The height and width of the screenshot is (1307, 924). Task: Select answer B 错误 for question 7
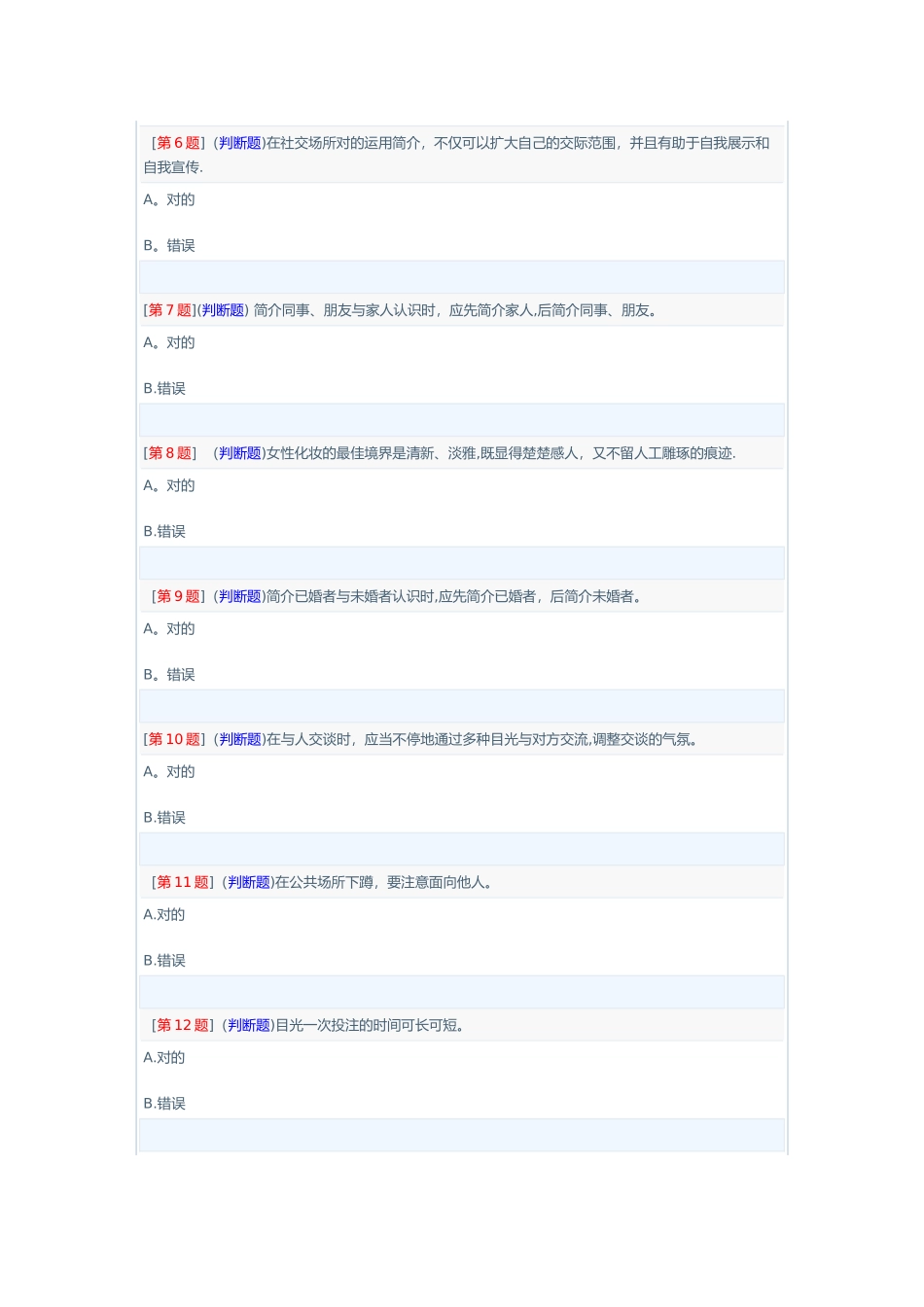164,388
